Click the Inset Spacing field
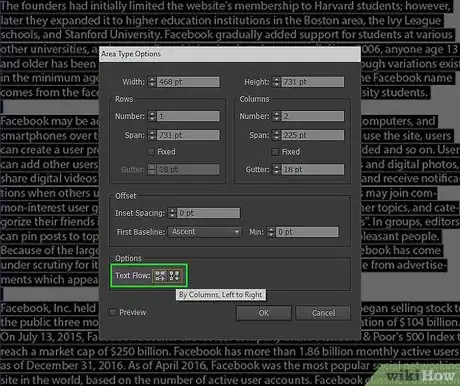The width and height of the screenshot is (460, 386). (x=208, y=213)
